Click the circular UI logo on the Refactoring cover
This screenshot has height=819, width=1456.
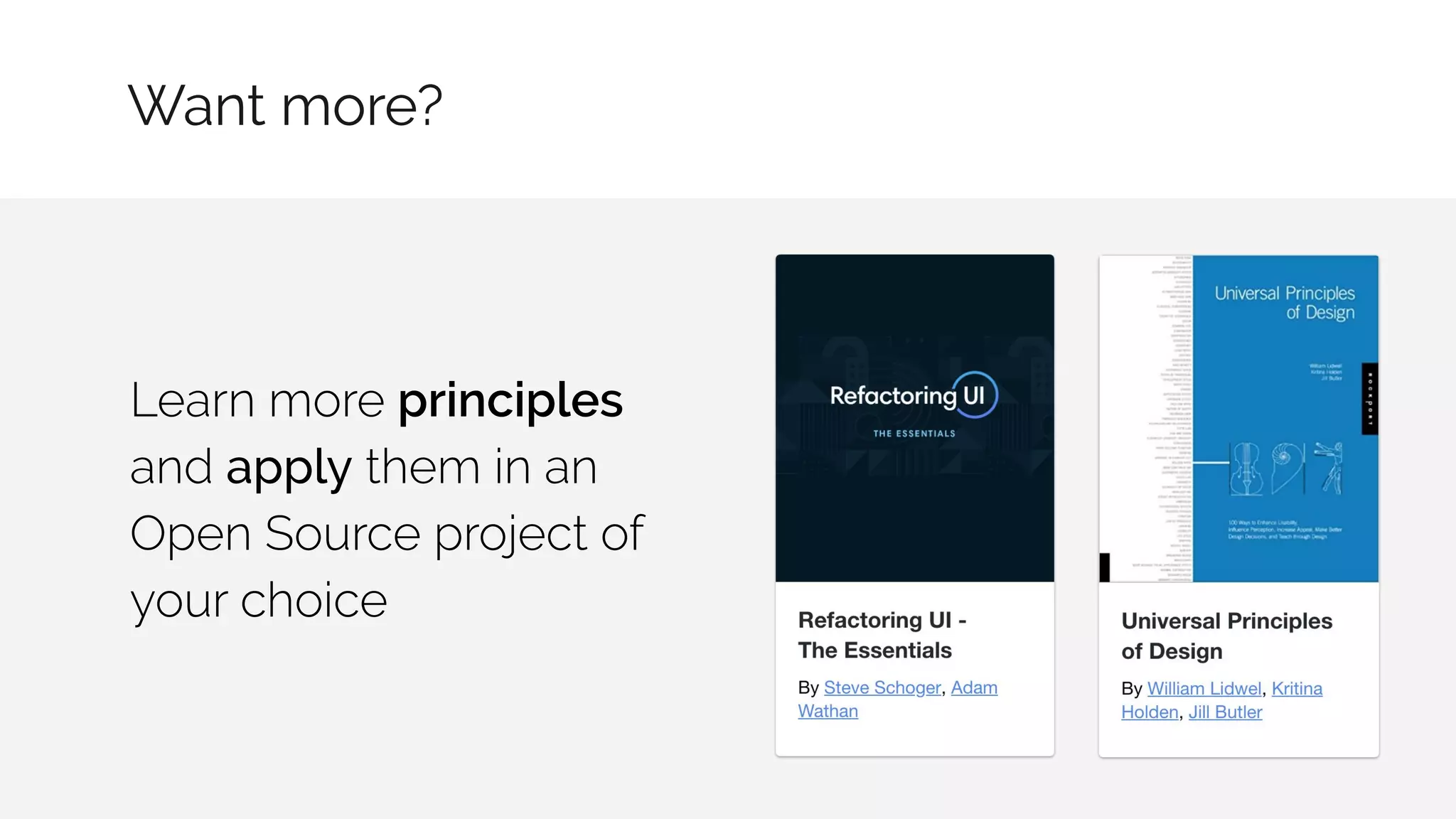[x=975, y=395]
